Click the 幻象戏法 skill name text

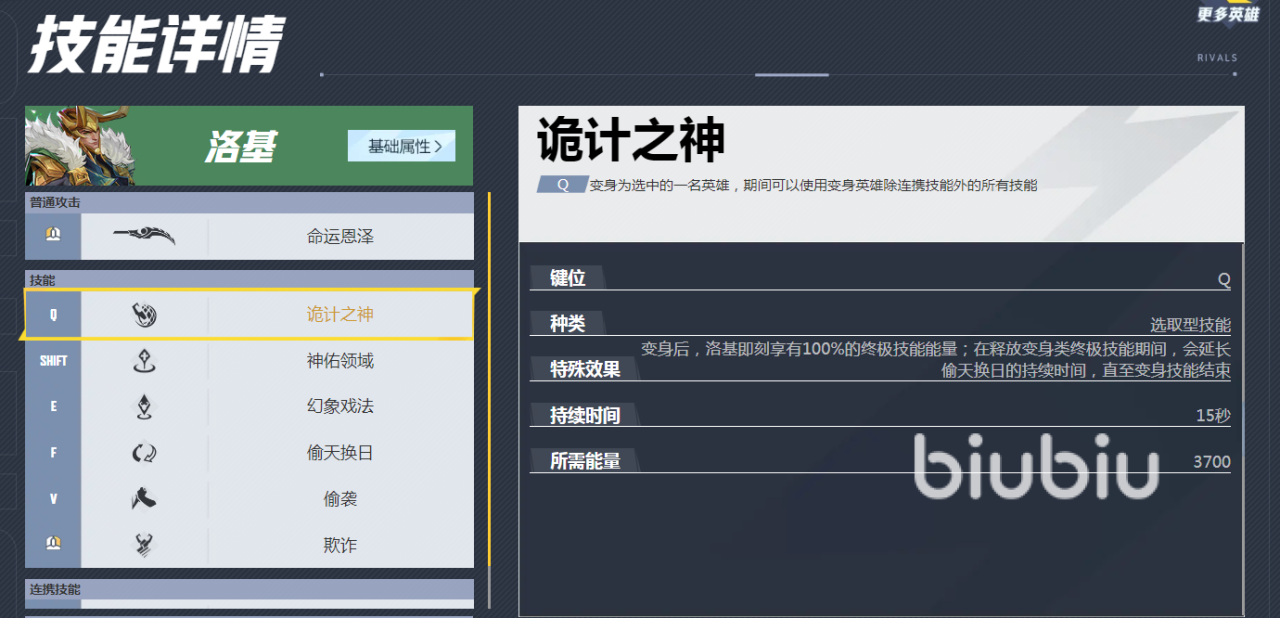point(340,407)
